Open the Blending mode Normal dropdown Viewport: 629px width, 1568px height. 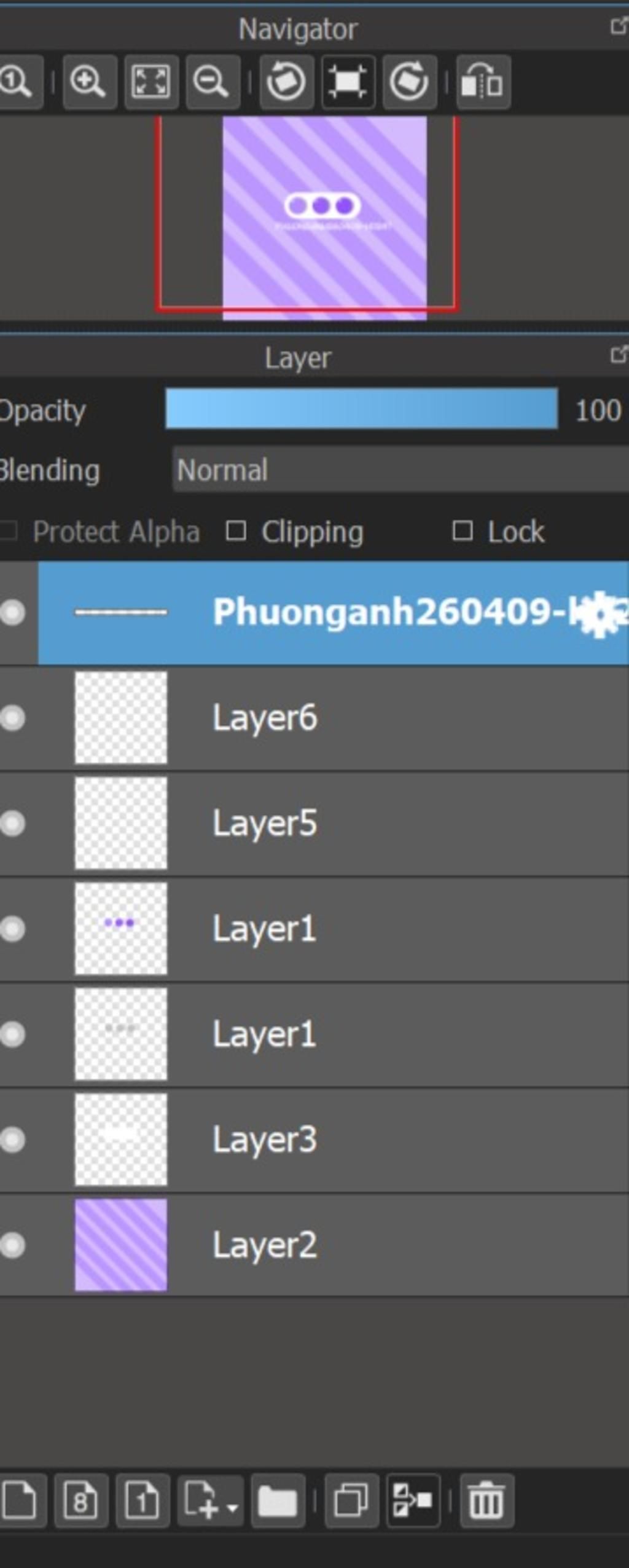400,470
